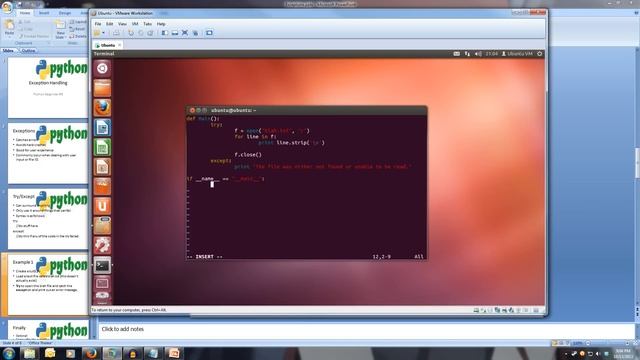Image resolution: width=640 pixels, height=360 pixels.
Task: Select the Exceptions slide thumbnail
Action: [48, 153]
